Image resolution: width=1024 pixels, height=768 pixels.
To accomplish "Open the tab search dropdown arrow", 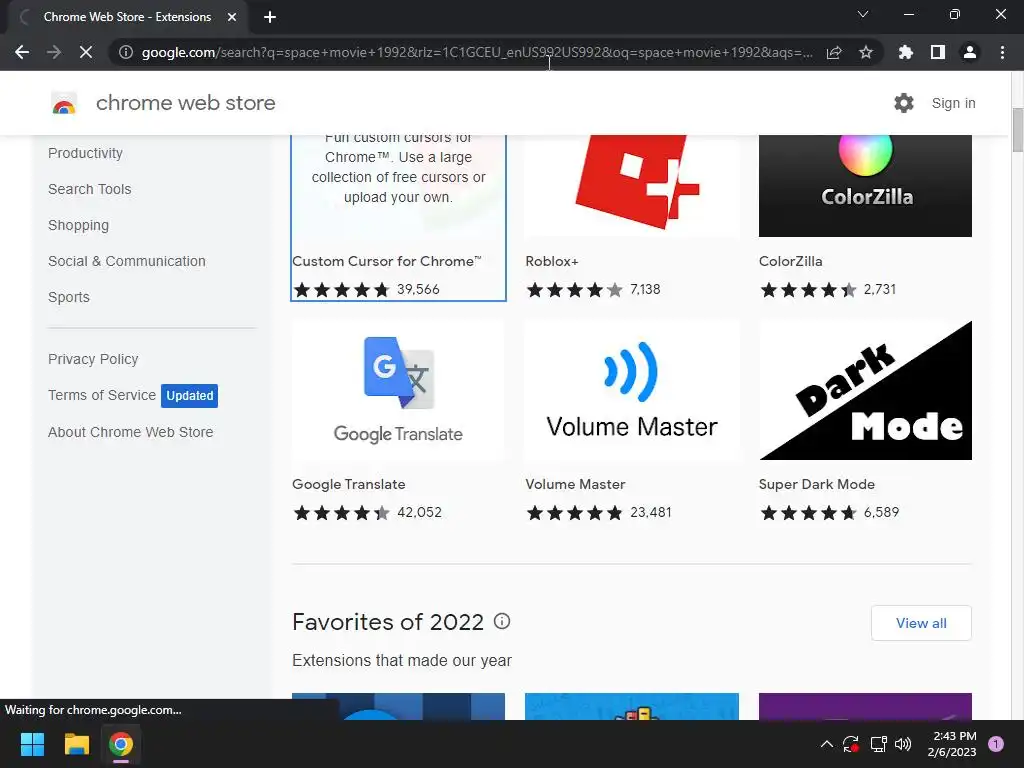I will pos(863,14).
